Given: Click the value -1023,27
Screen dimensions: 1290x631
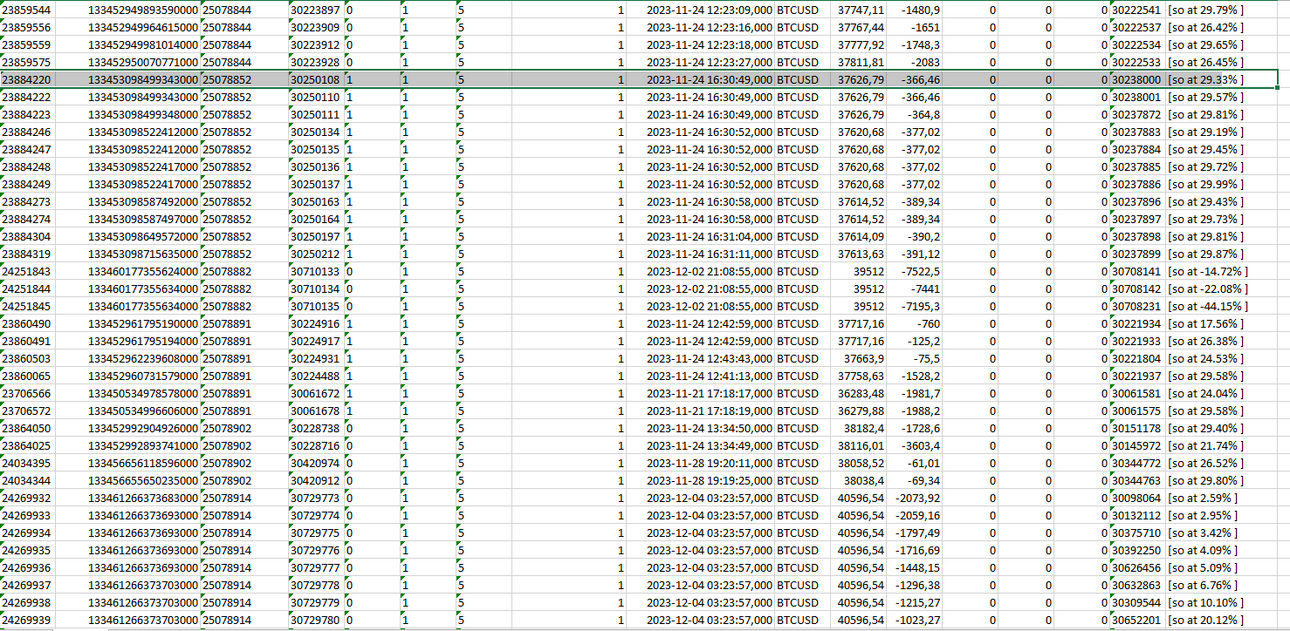Looking at the screenshot, I should (x=914, y=621).
